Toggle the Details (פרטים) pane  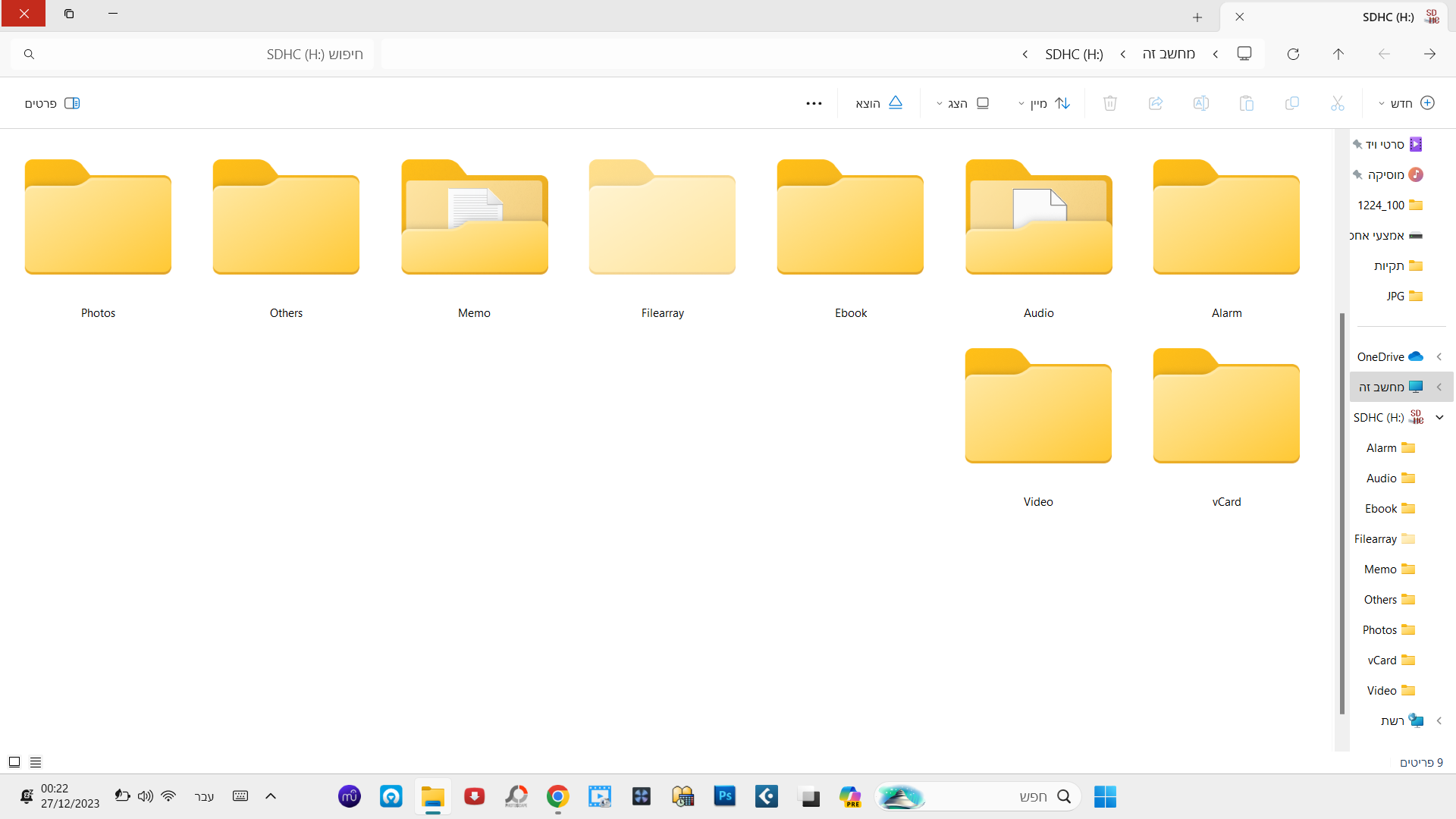tap(52, 103)
